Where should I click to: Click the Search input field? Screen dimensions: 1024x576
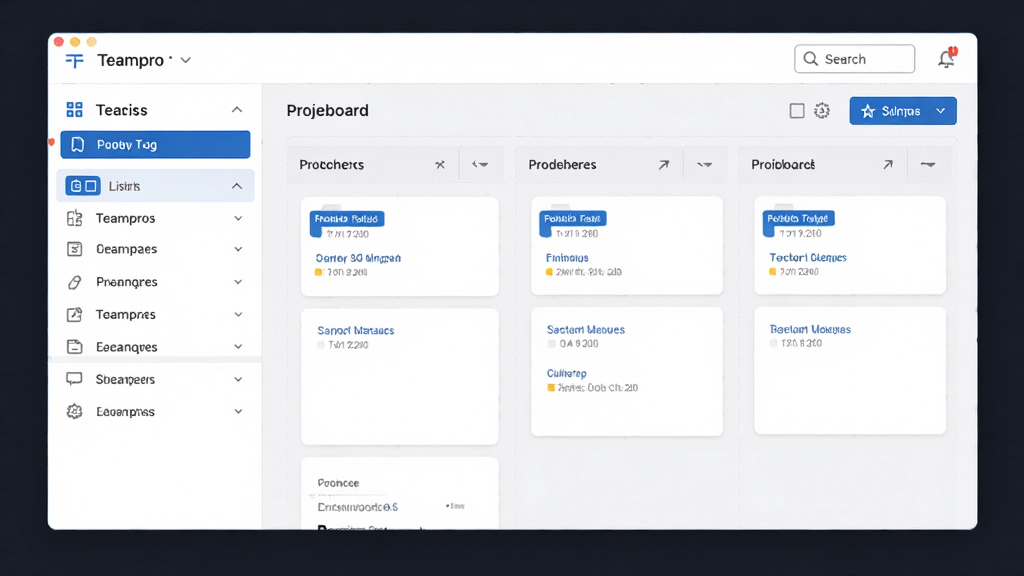click(854, 59)
